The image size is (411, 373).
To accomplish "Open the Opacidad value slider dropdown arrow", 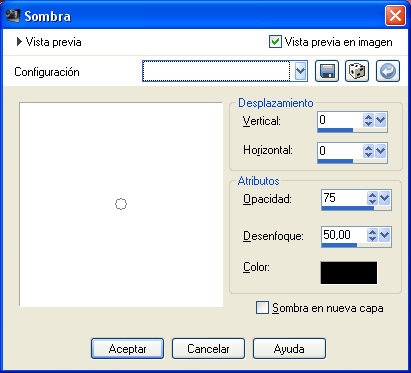I will click(x=385, y=198).
